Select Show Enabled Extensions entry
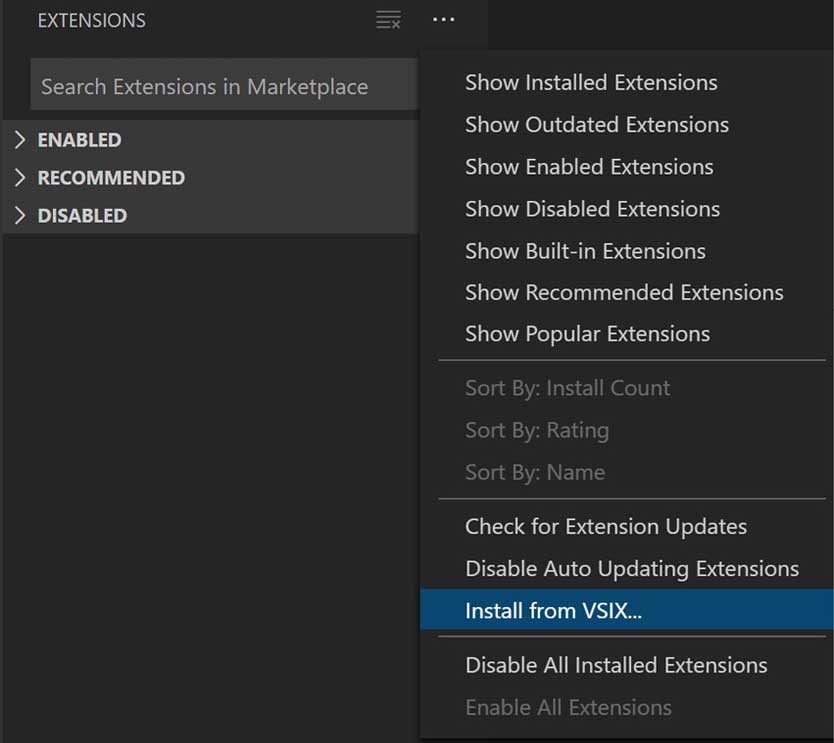Image resolution: width=834 pixels, height=743 pixels. click(x=627, y=167)
